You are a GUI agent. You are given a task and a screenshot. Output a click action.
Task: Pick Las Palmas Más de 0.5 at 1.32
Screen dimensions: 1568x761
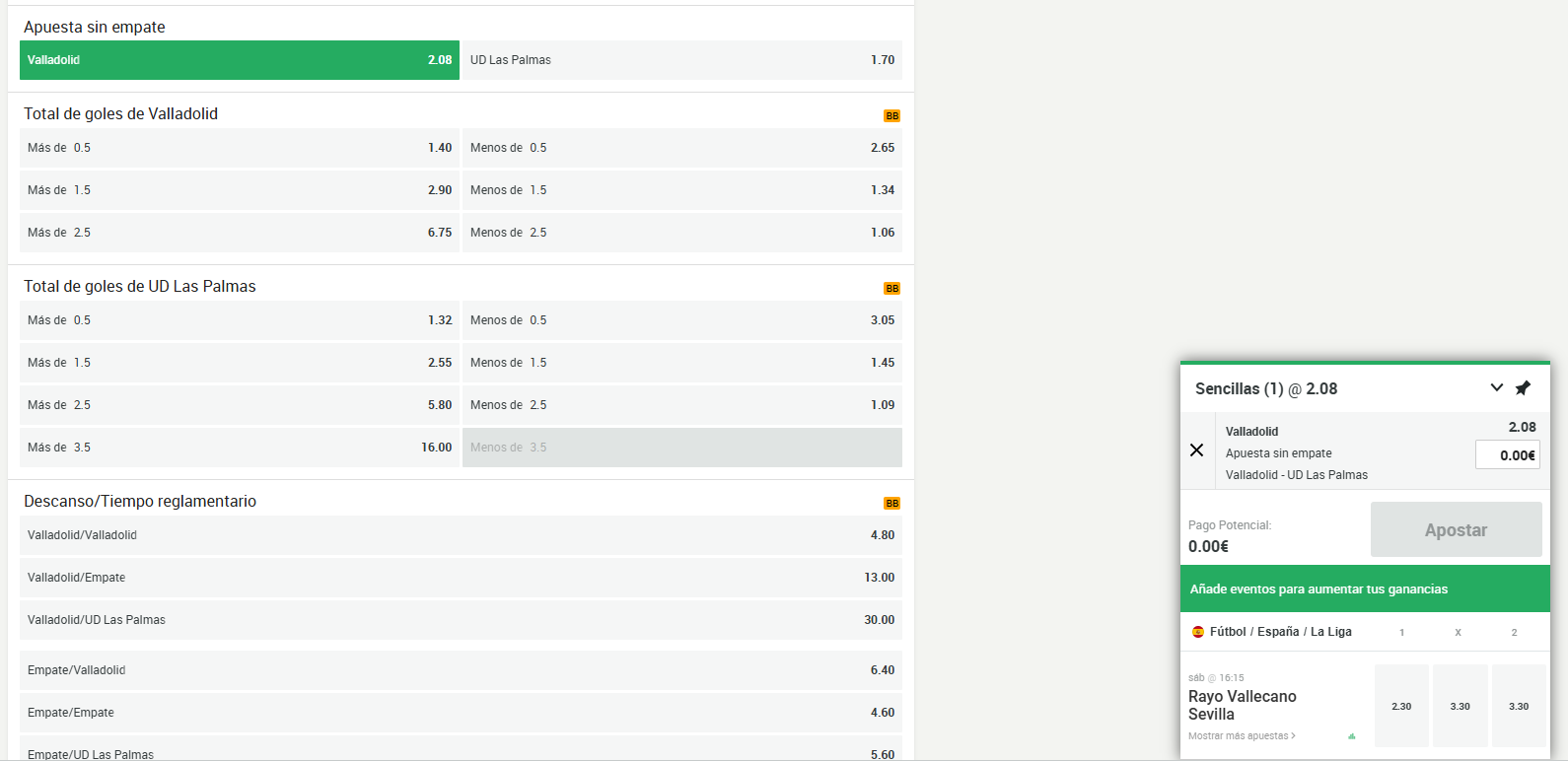click(x=240, y=320)
